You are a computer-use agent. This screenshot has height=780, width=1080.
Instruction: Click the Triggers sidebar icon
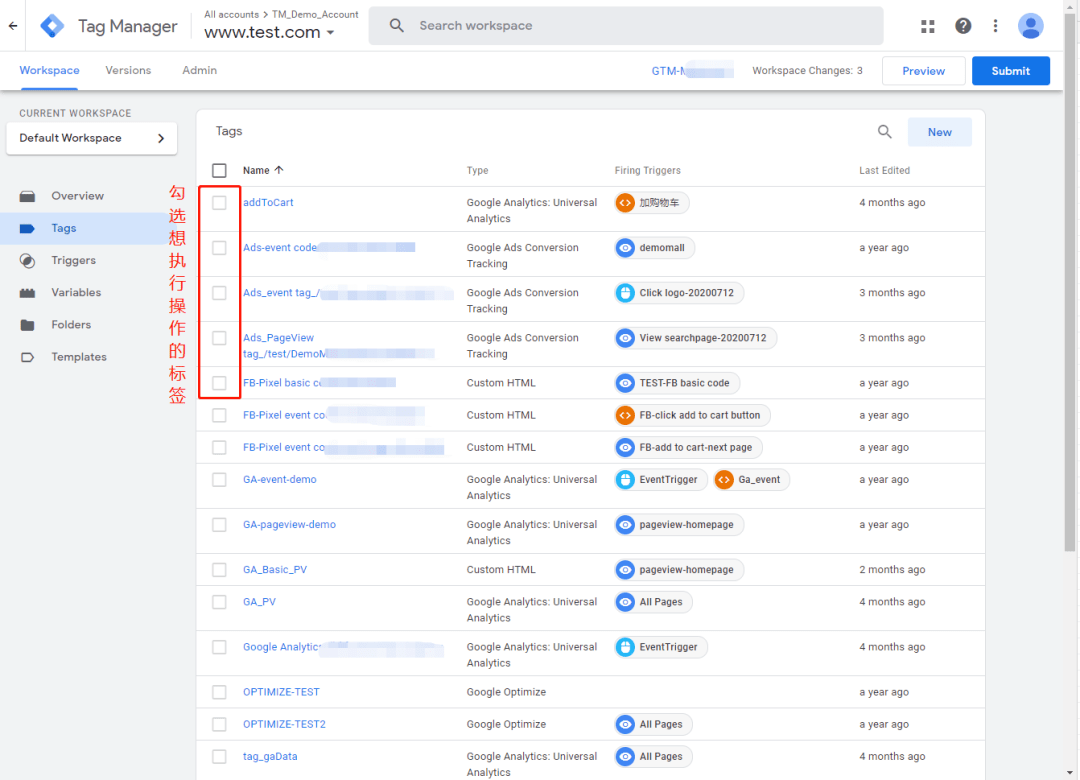tap(28, 260)
